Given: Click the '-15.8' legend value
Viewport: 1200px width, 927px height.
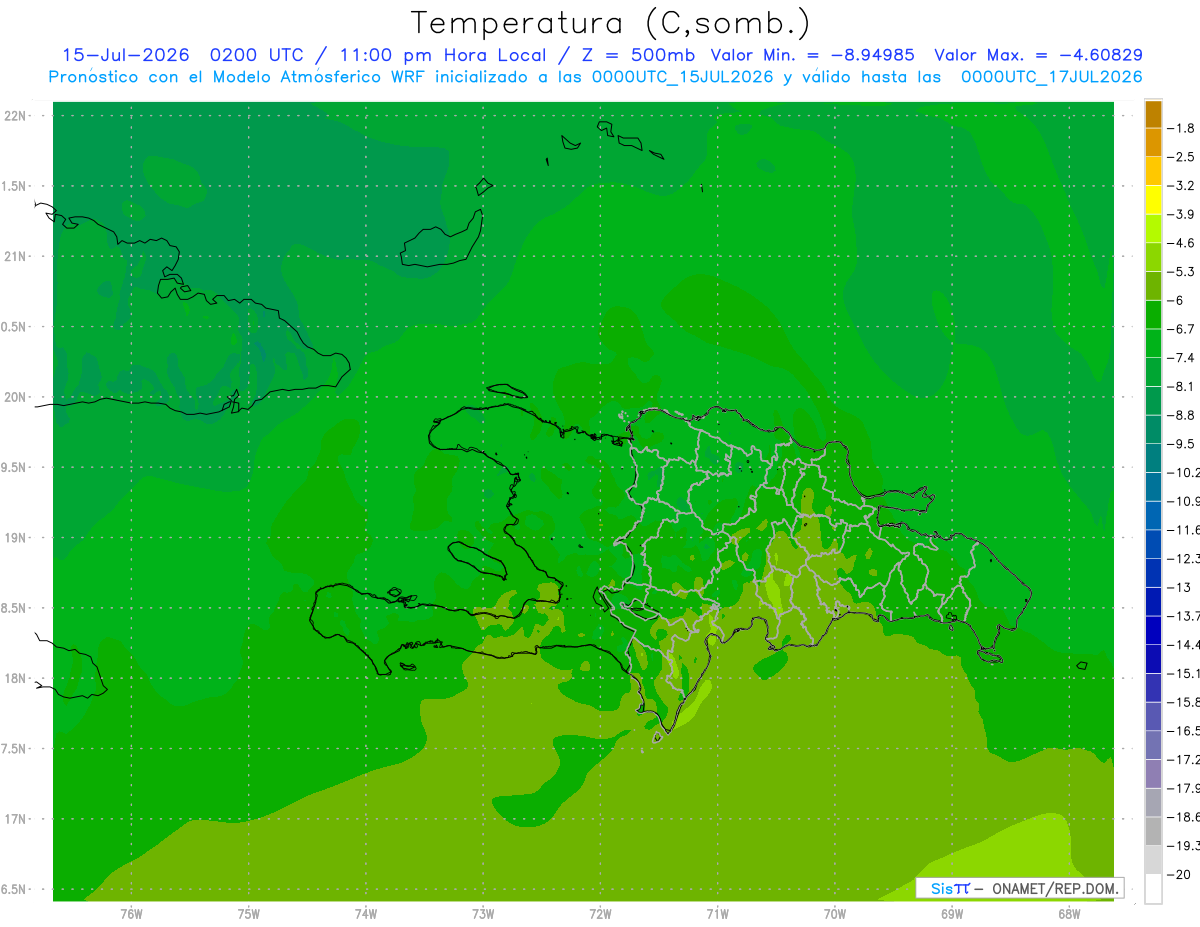Looking at the screenshot, I should (x=1183, y=702).
